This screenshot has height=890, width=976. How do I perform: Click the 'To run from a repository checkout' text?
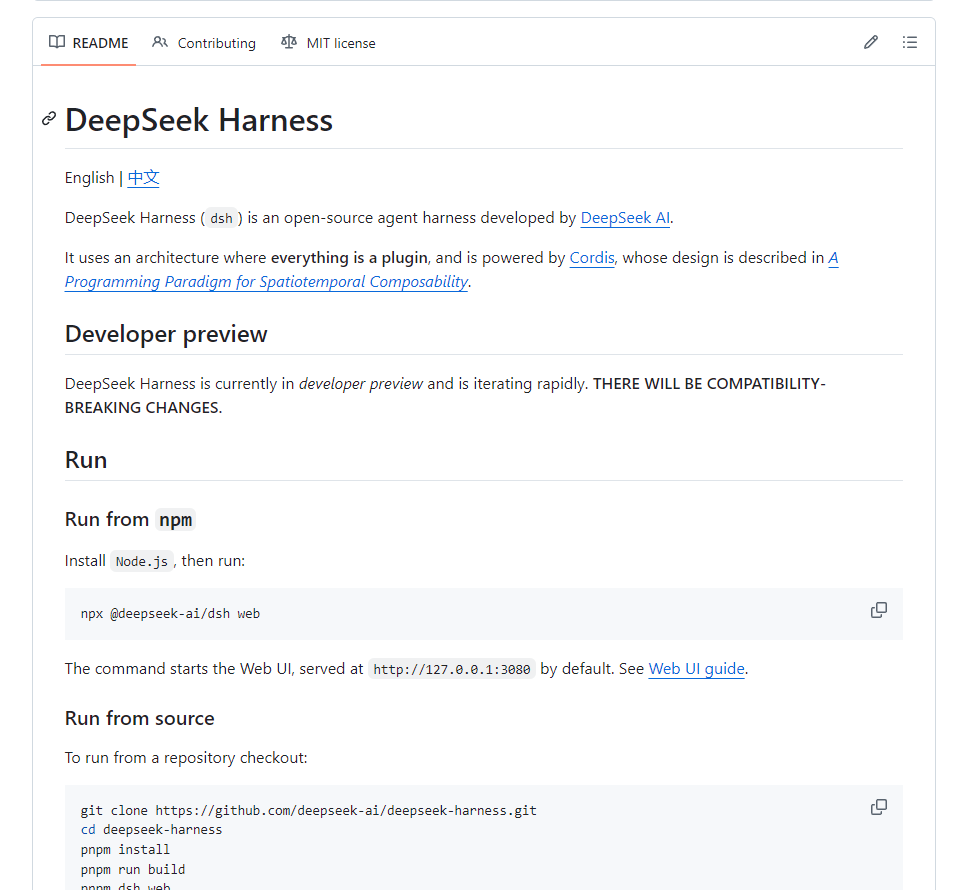186,758
